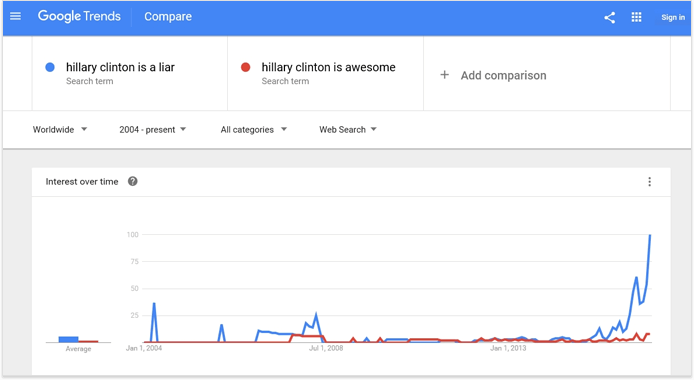Open the 2004 - present date range dropdown
The height and width of the screenshot is (380, 694).
coord(152,130)
